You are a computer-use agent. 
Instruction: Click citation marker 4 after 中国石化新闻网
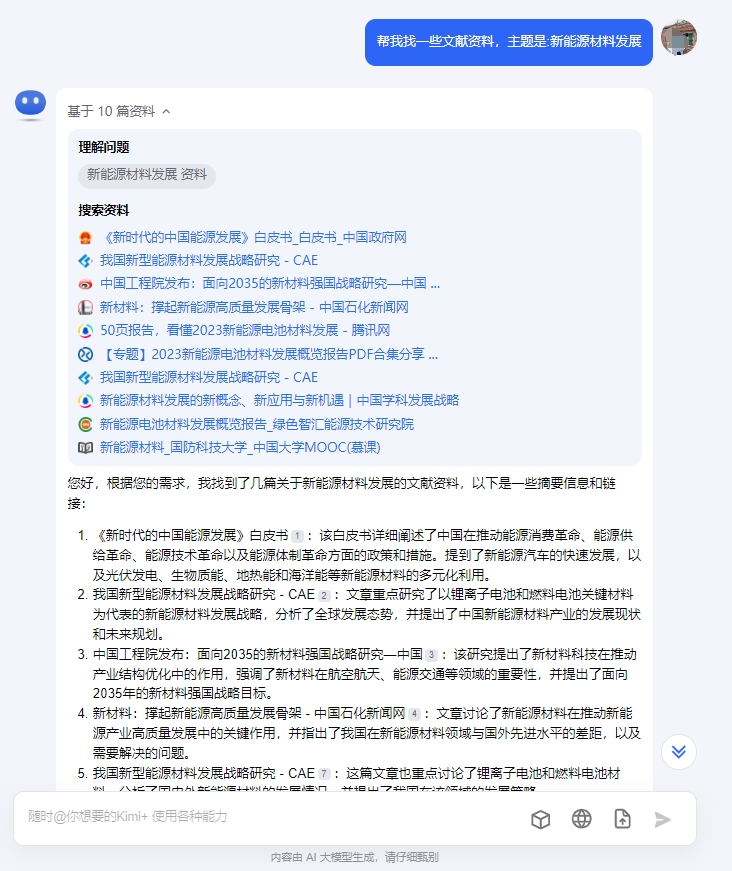point(414,714)
